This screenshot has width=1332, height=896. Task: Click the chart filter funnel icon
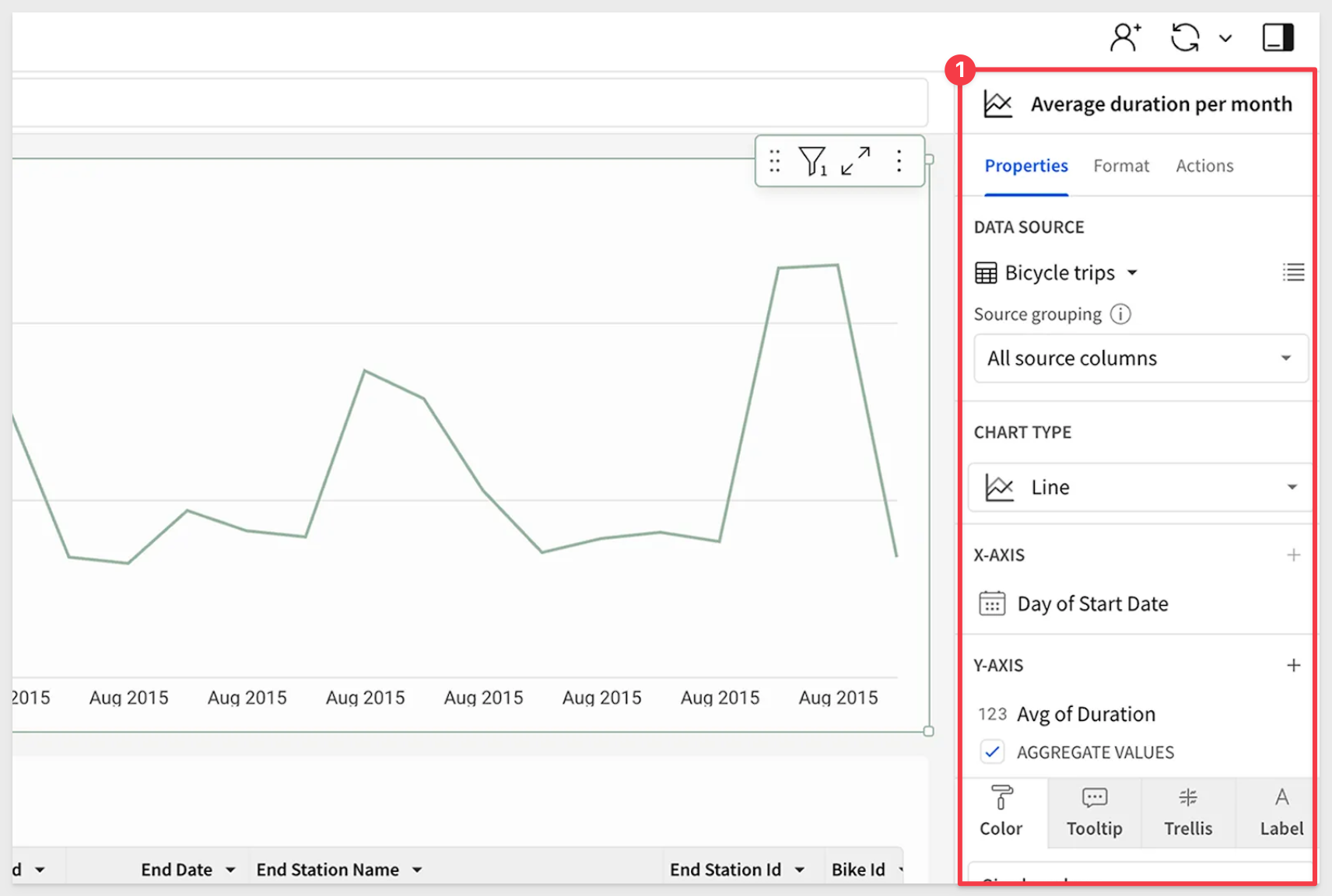point(812,161)
